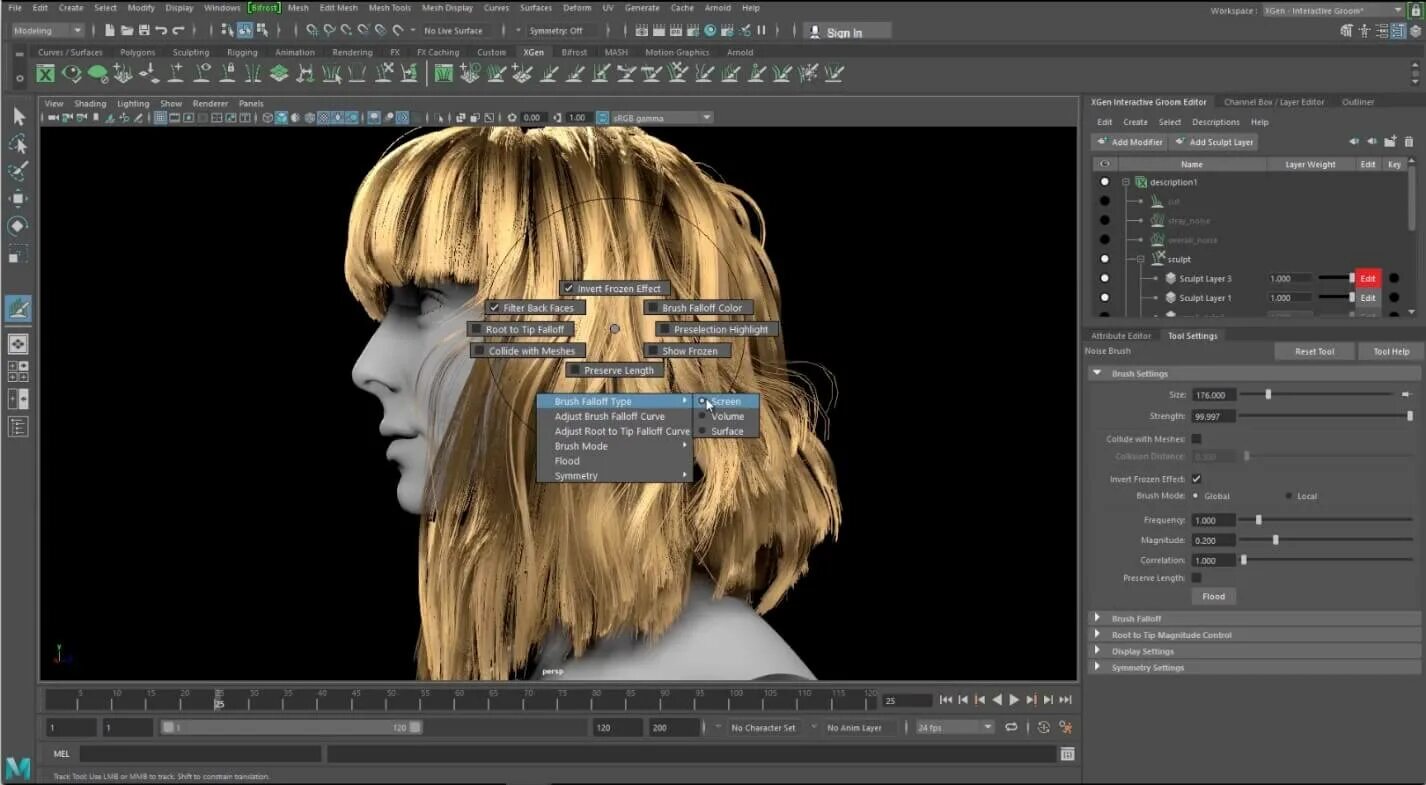Click the play forward button
The height and width of the screenshot is (785, 1426).
[x=1014, y=700]
